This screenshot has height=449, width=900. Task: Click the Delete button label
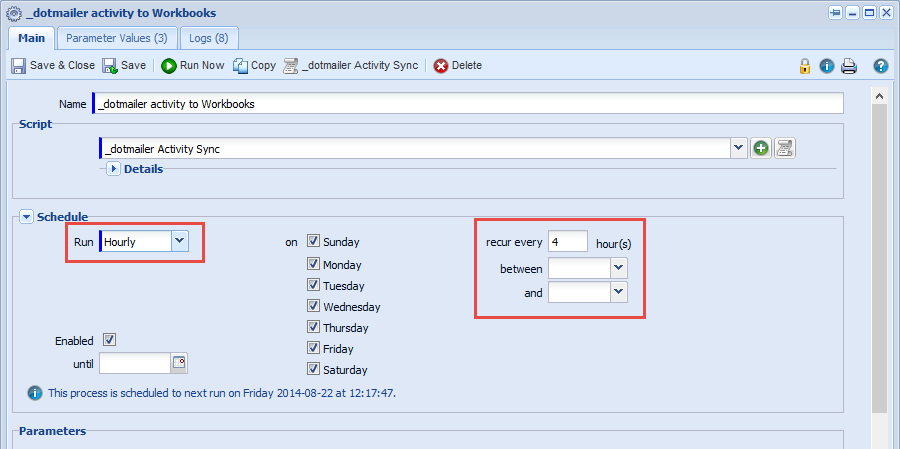click(467, 65)
